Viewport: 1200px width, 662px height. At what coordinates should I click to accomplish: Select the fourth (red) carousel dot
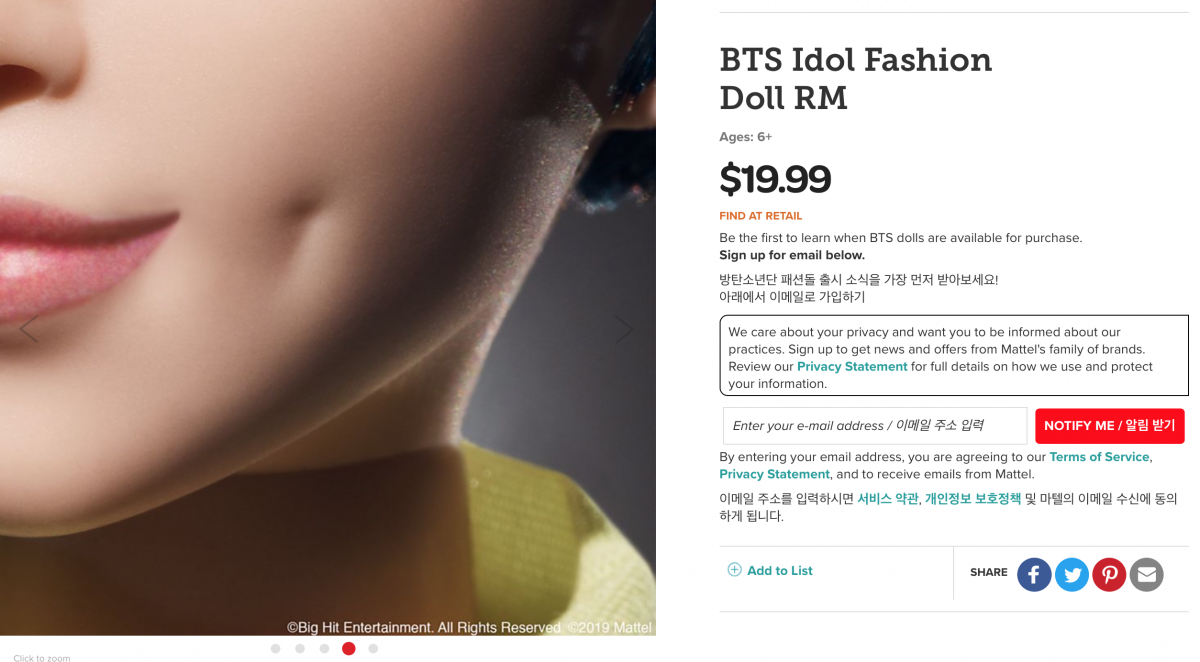tap(348, 649)
